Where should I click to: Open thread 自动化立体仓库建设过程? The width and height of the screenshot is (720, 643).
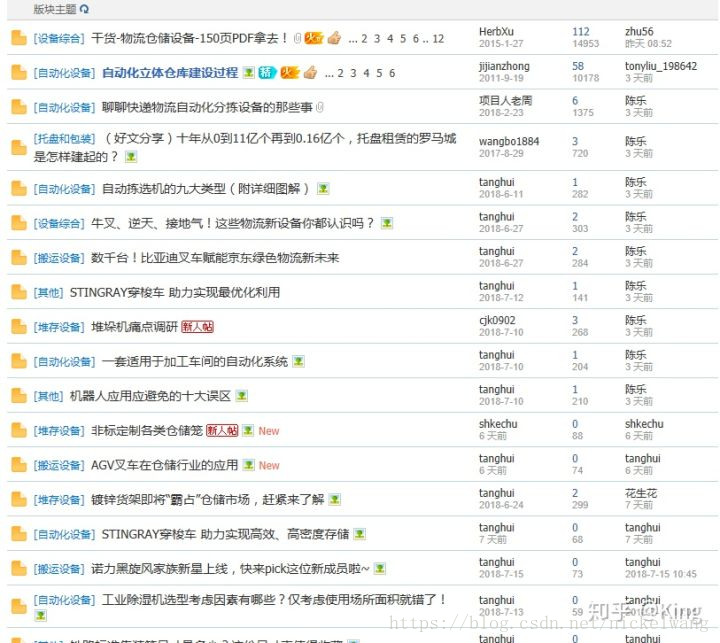click(x=170, y=73)
